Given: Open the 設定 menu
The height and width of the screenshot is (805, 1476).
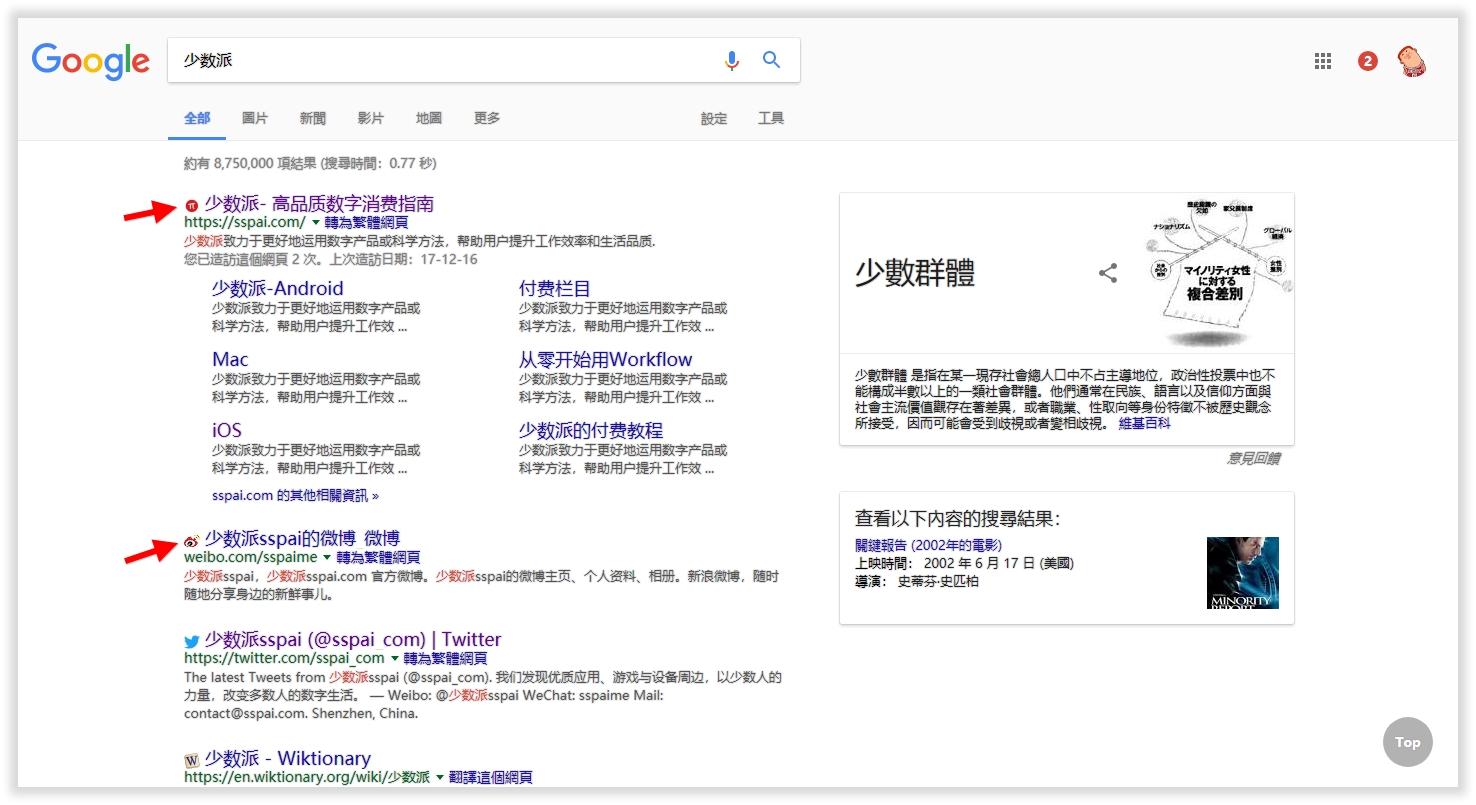Looking at the screenshot, I should click(x=714, y=118).
